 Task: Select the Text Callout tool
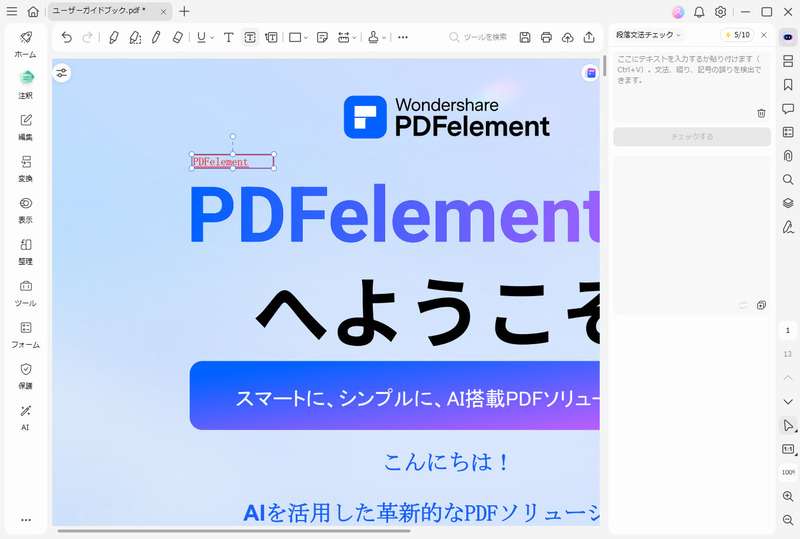click(x=271, y=37)
